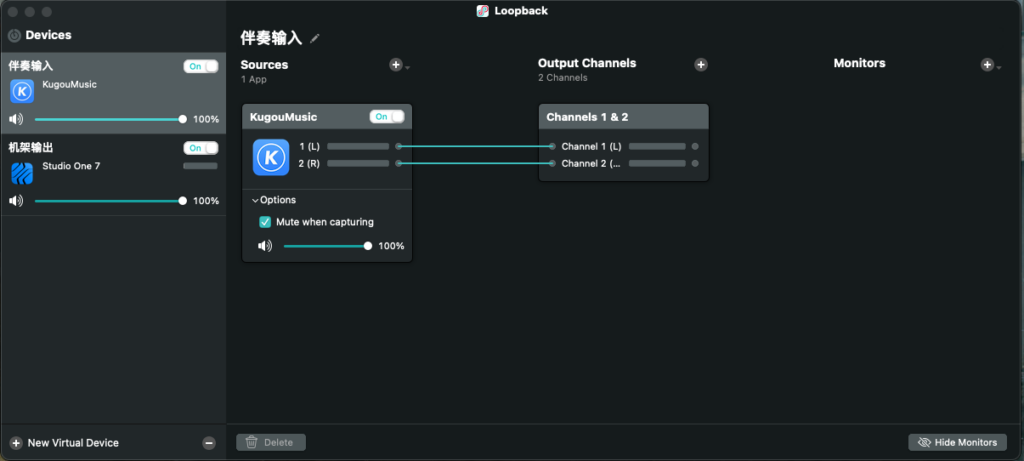Select the Channels 1 & 2 card header
Viewport: 1024px width, 461px height.
(624, 117)
